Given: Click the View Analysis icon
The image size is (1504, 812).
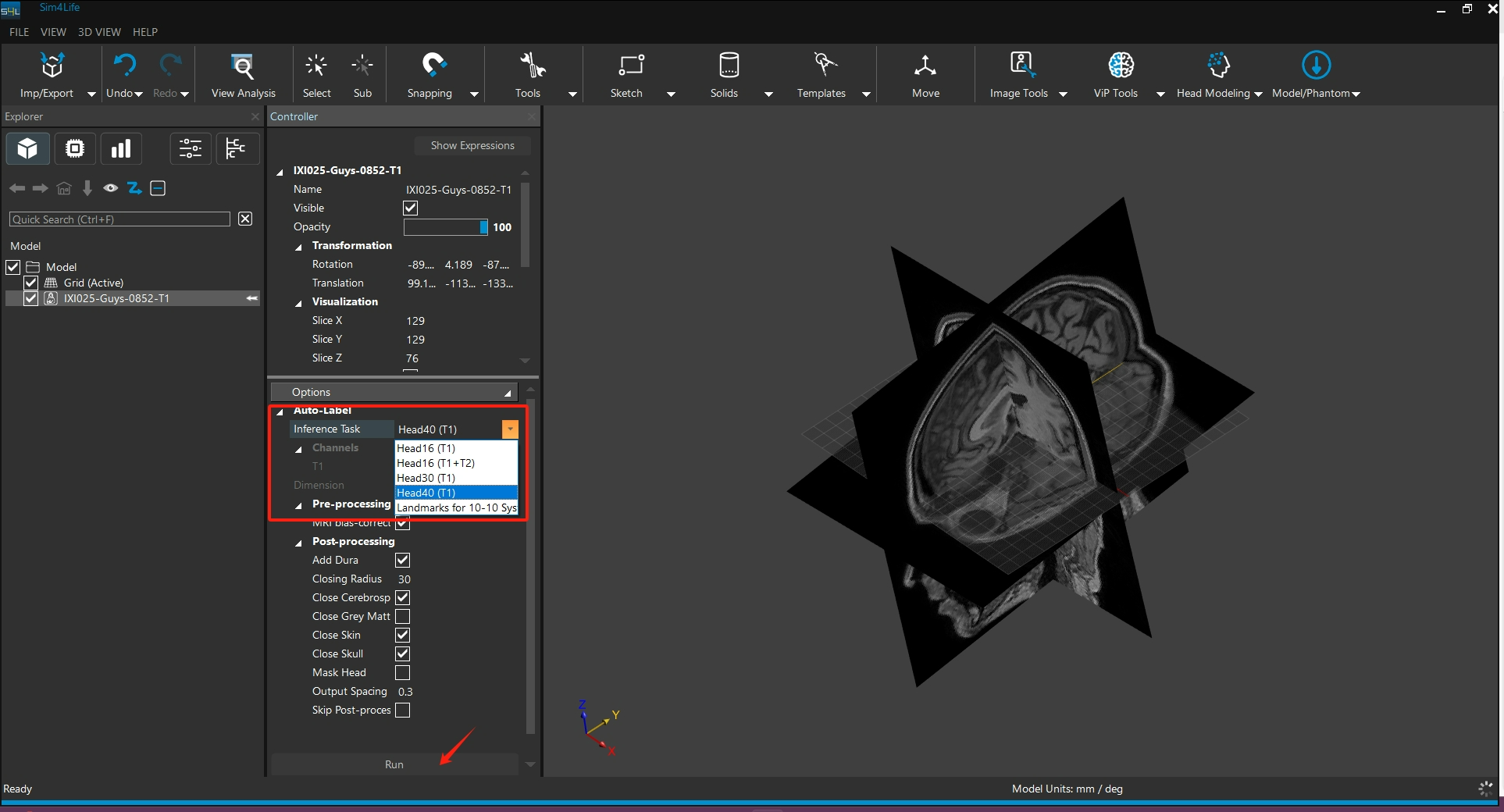Looking at the screenshot, I should (x=243, y=66).
